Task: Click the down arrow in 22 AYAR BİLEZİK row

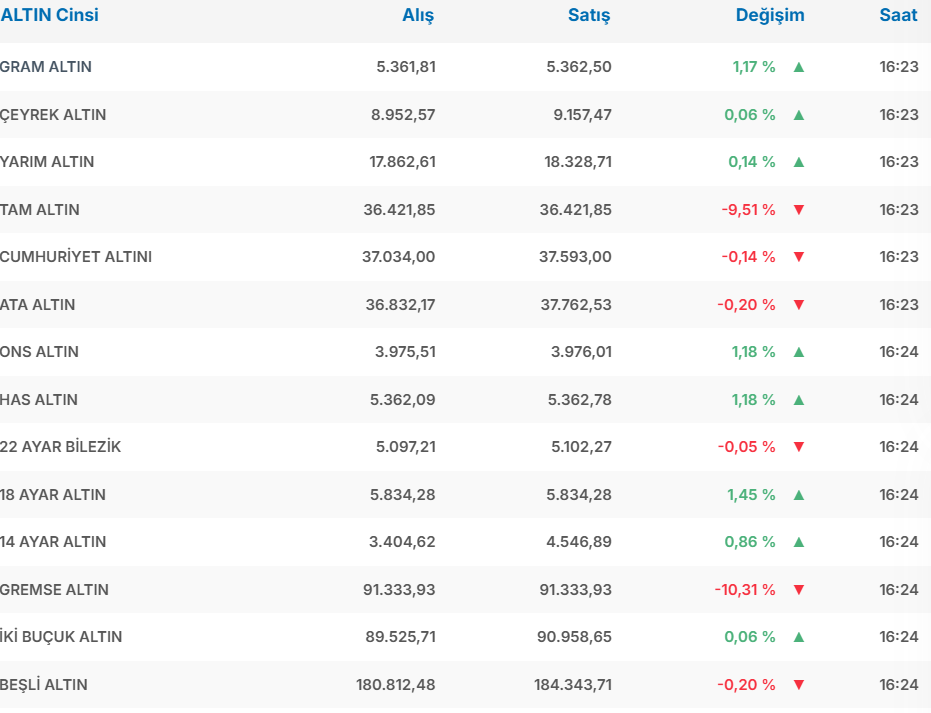Action: (798, 447)
